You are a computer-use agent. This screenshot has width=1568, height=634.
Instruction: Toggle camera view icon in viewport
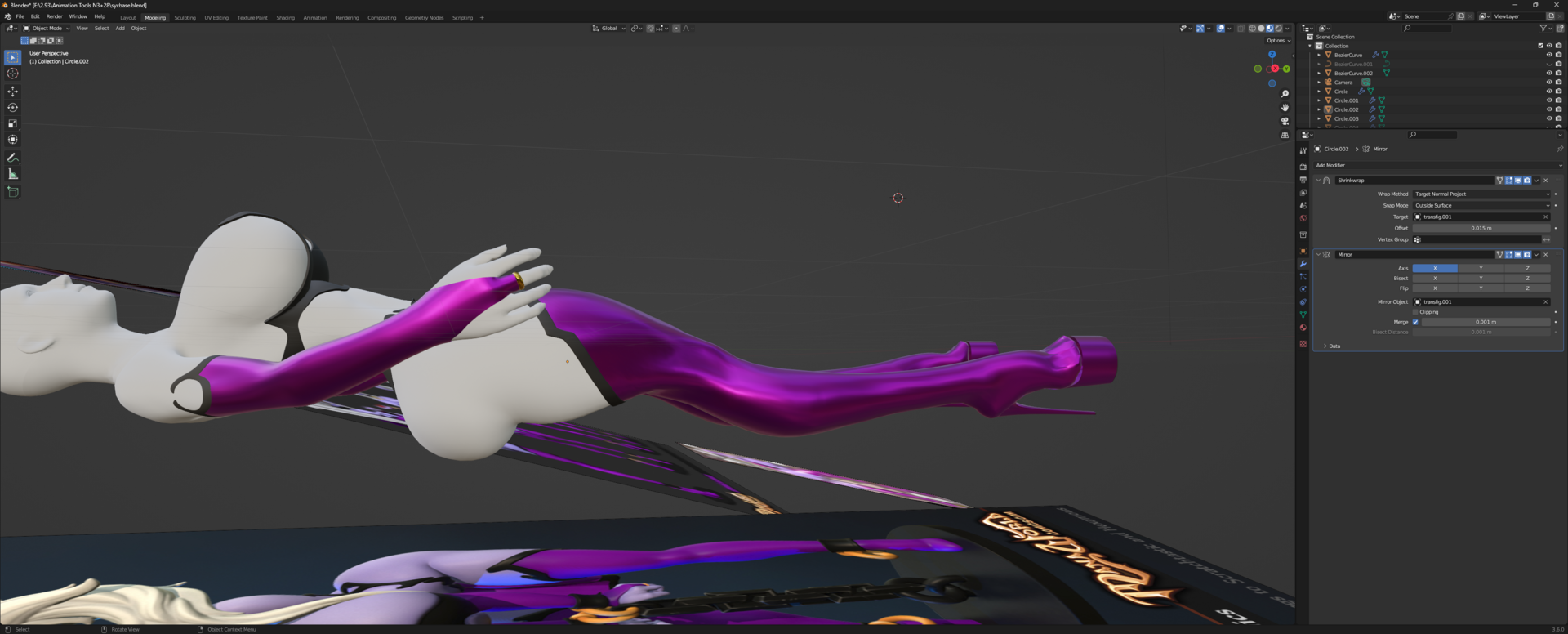click(x=1285, y=121)
